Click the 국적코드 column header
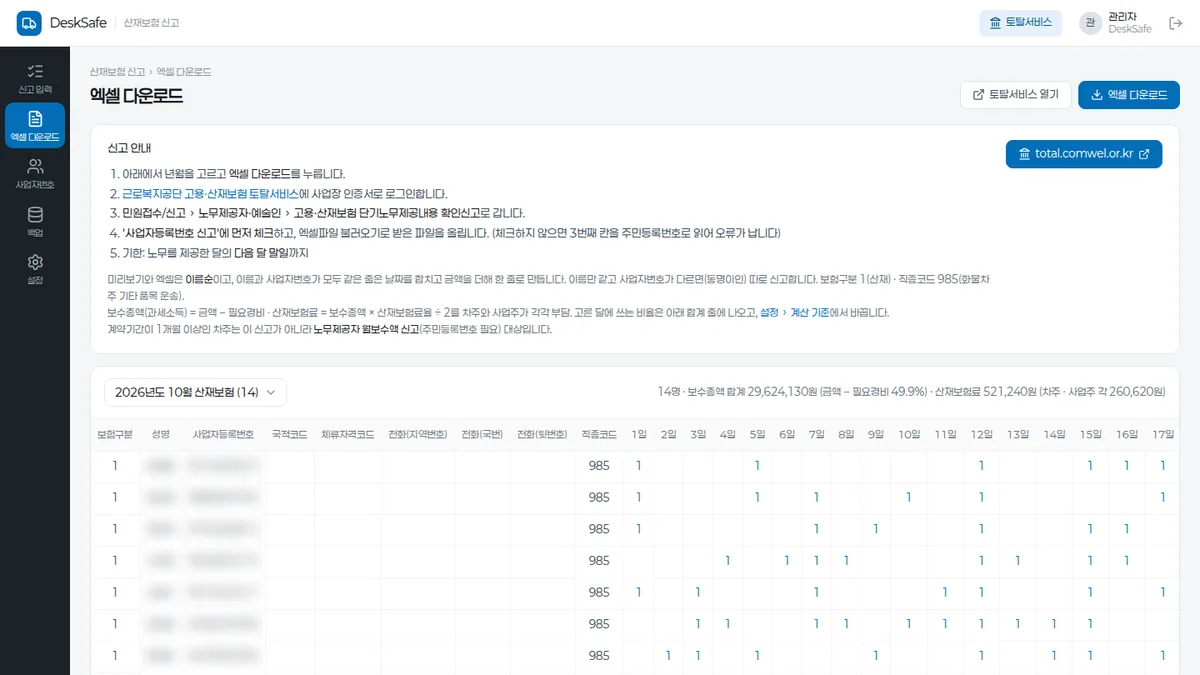This screenshot has width=1200, height=675. (290, 434)
